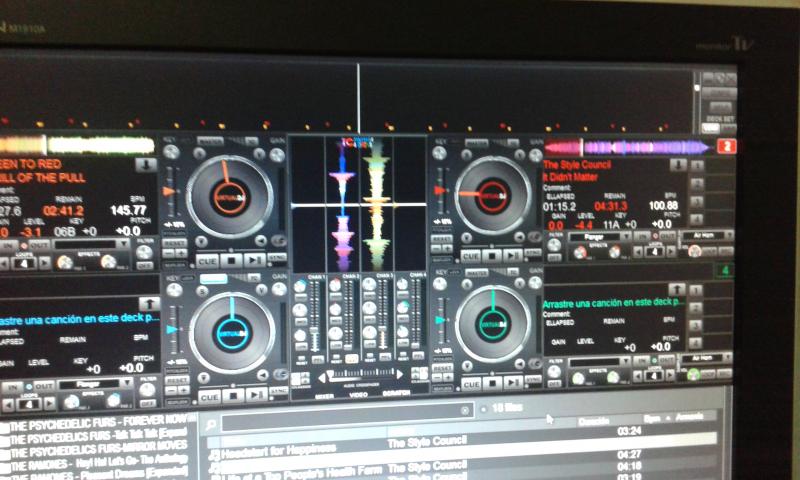Click the audio crossfader slider

[361, 375]
